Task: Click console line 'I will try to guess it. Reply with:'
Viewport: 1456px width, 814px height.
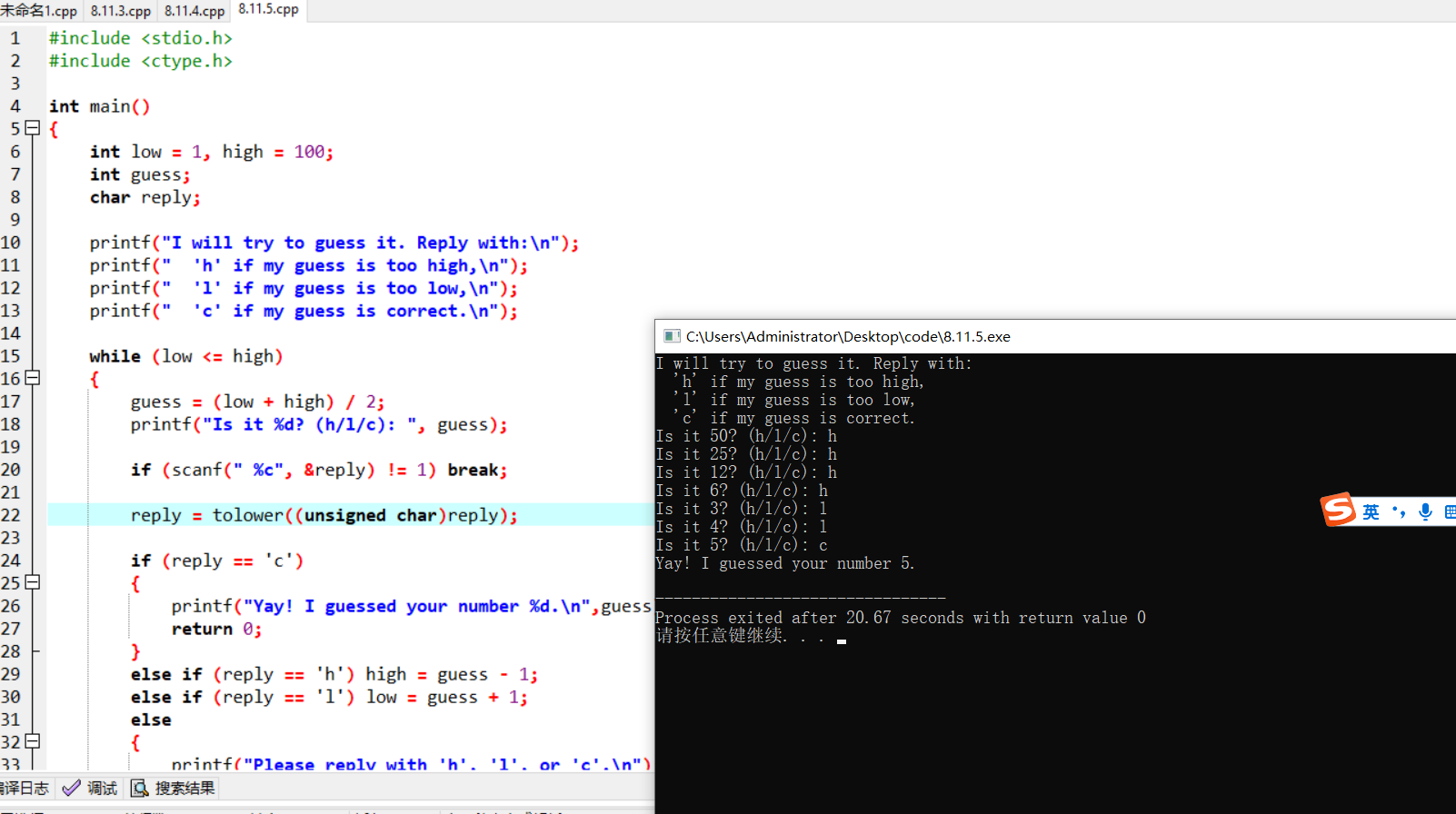Action: 813,363
